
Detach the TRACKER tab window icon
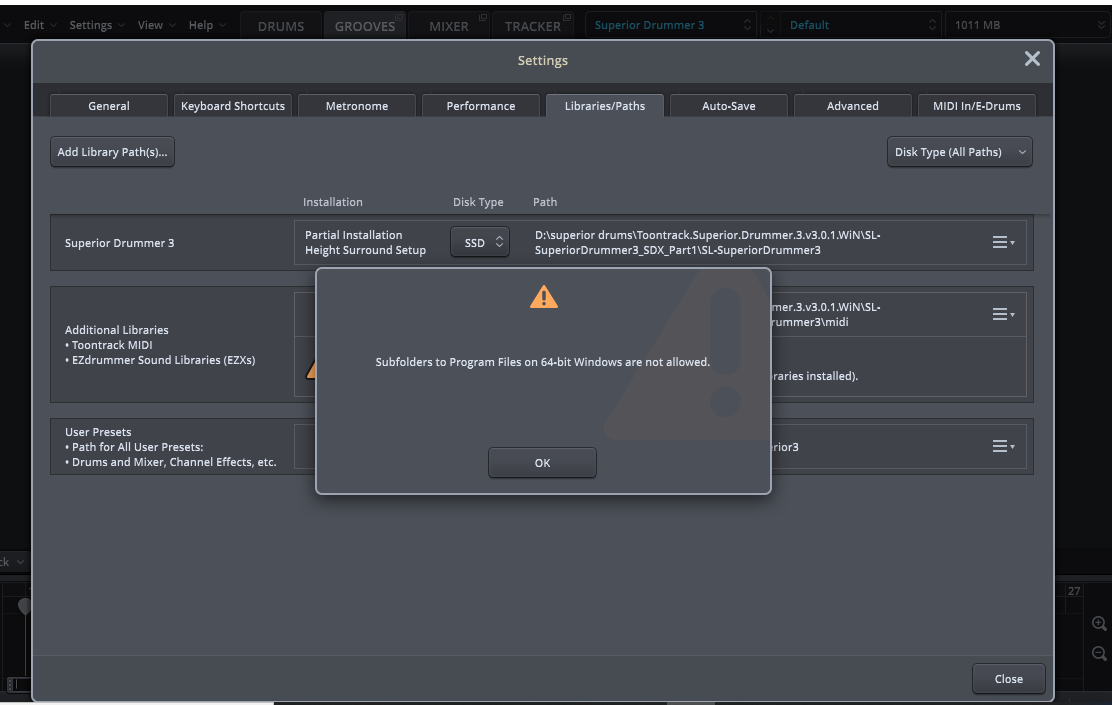[x=567, y=17]
